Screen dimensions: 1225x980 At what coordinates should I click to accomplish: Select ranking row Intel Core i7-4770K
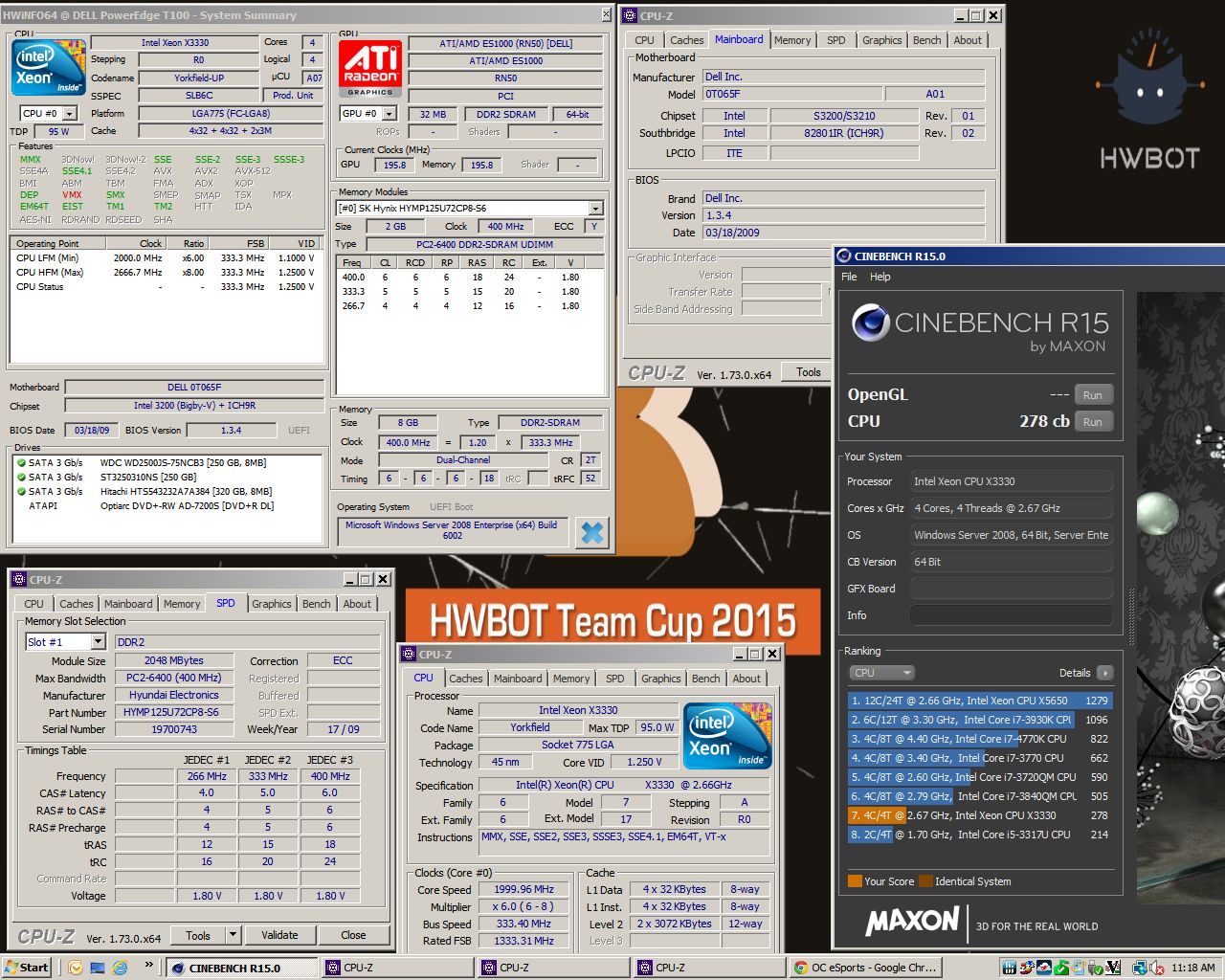point(980,739)
